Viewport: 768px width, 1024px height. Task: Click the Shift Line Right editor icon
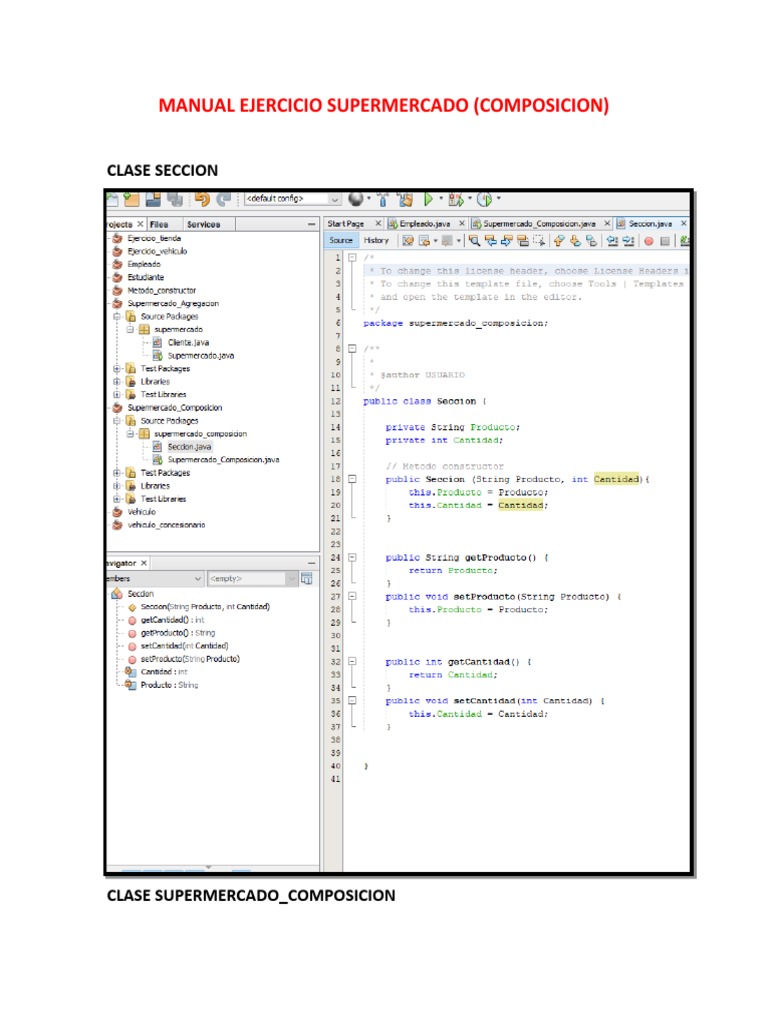tap(628, 241)
